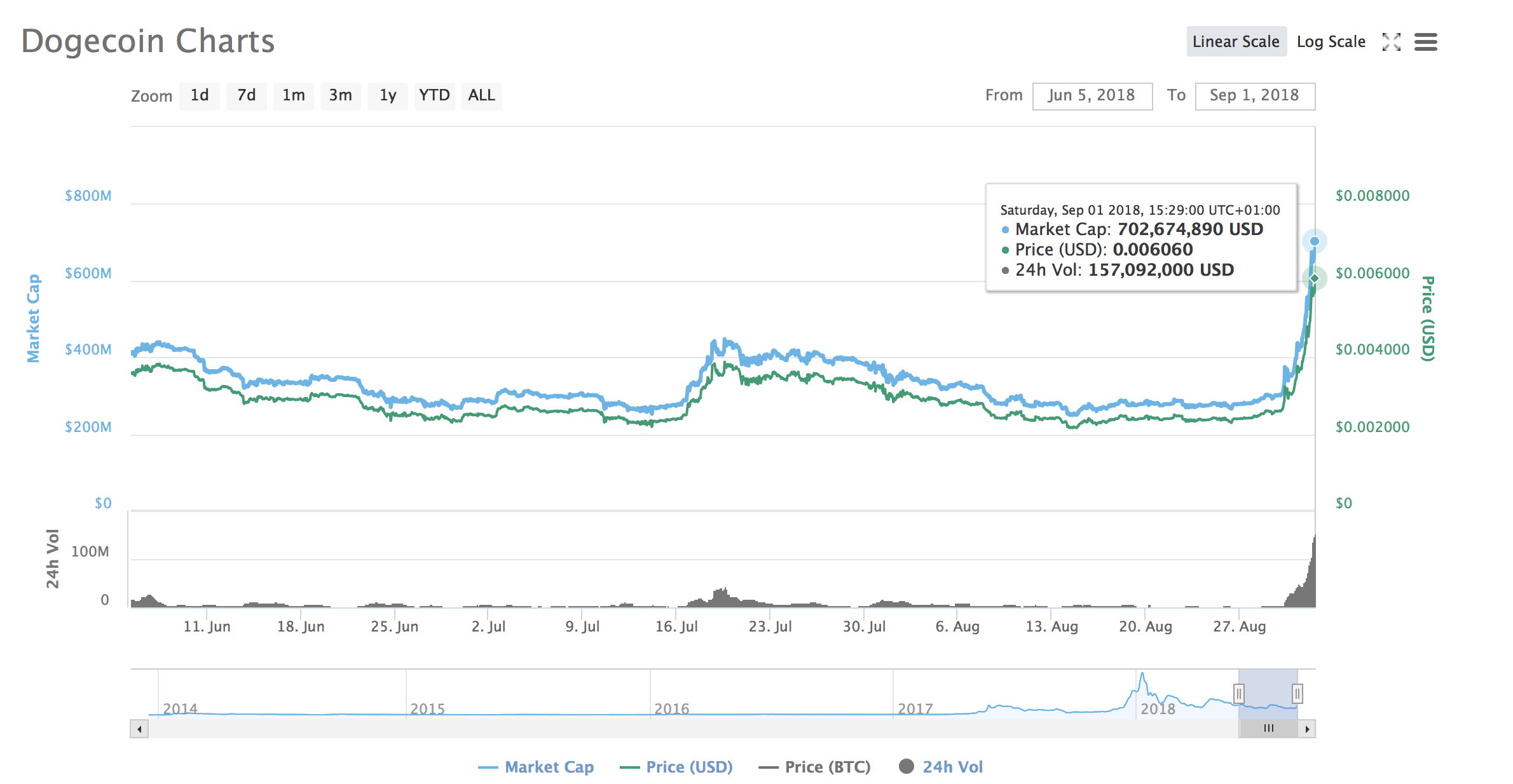The width and height of the screenshot is (1513, 784).
Task: Click the 23. Jul date label
Action: [x=770, y=626]
